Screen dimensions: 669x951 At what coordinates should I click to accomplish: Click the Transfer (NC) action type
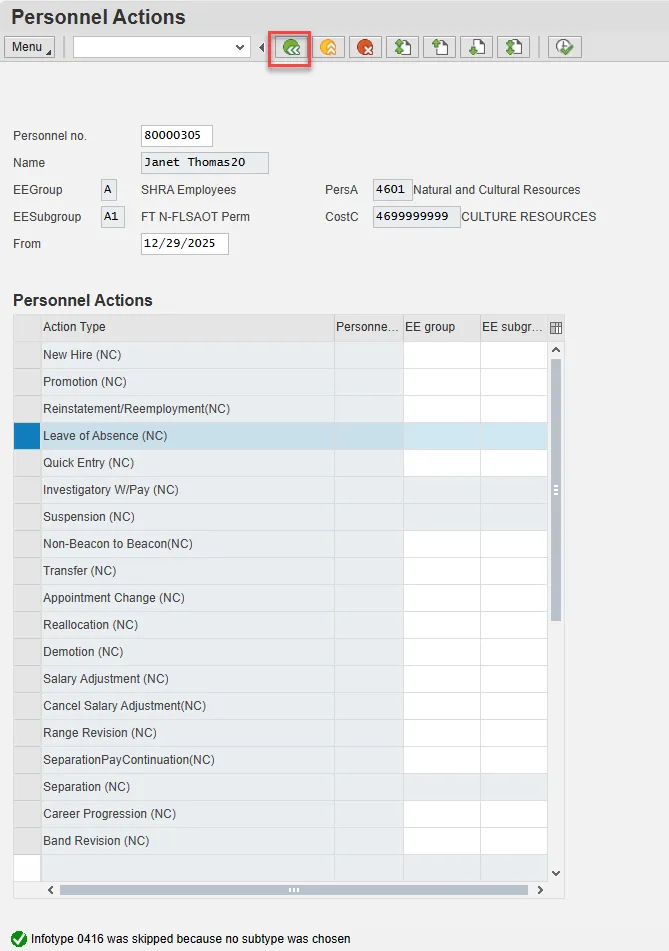(80, 571)
